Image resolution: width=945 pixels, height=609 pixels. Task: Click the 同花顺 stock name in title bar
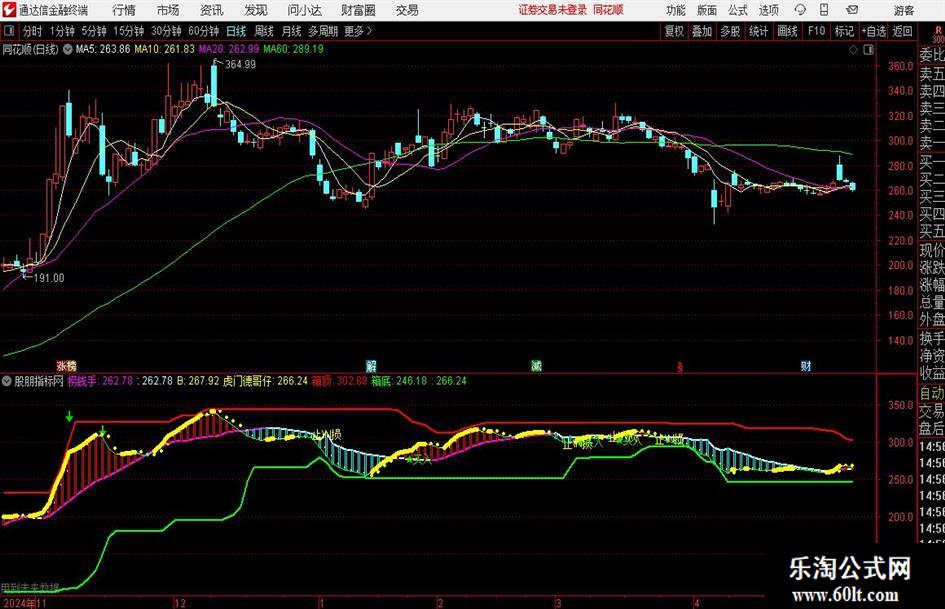tap(608, 10)
